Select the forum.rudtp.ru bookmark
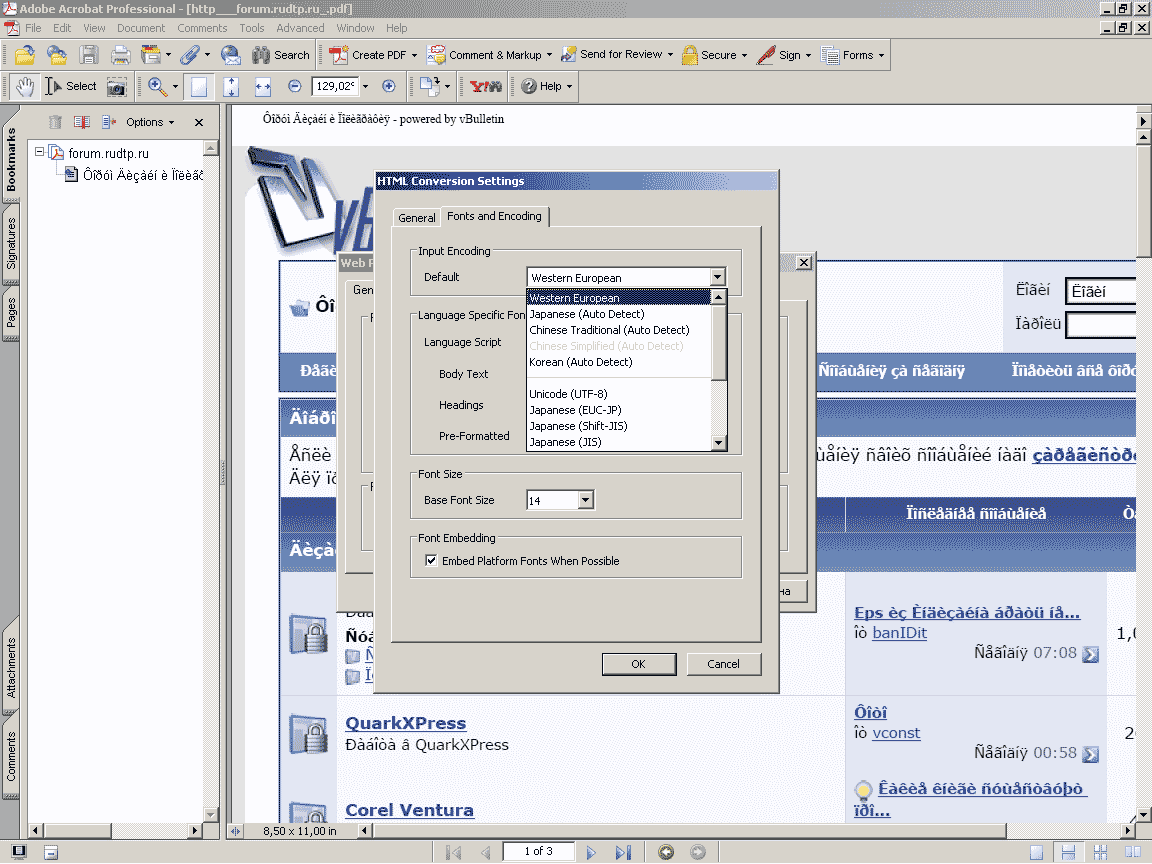Image resolution: width=1152 pixels, height=864 pixels. 109,153
